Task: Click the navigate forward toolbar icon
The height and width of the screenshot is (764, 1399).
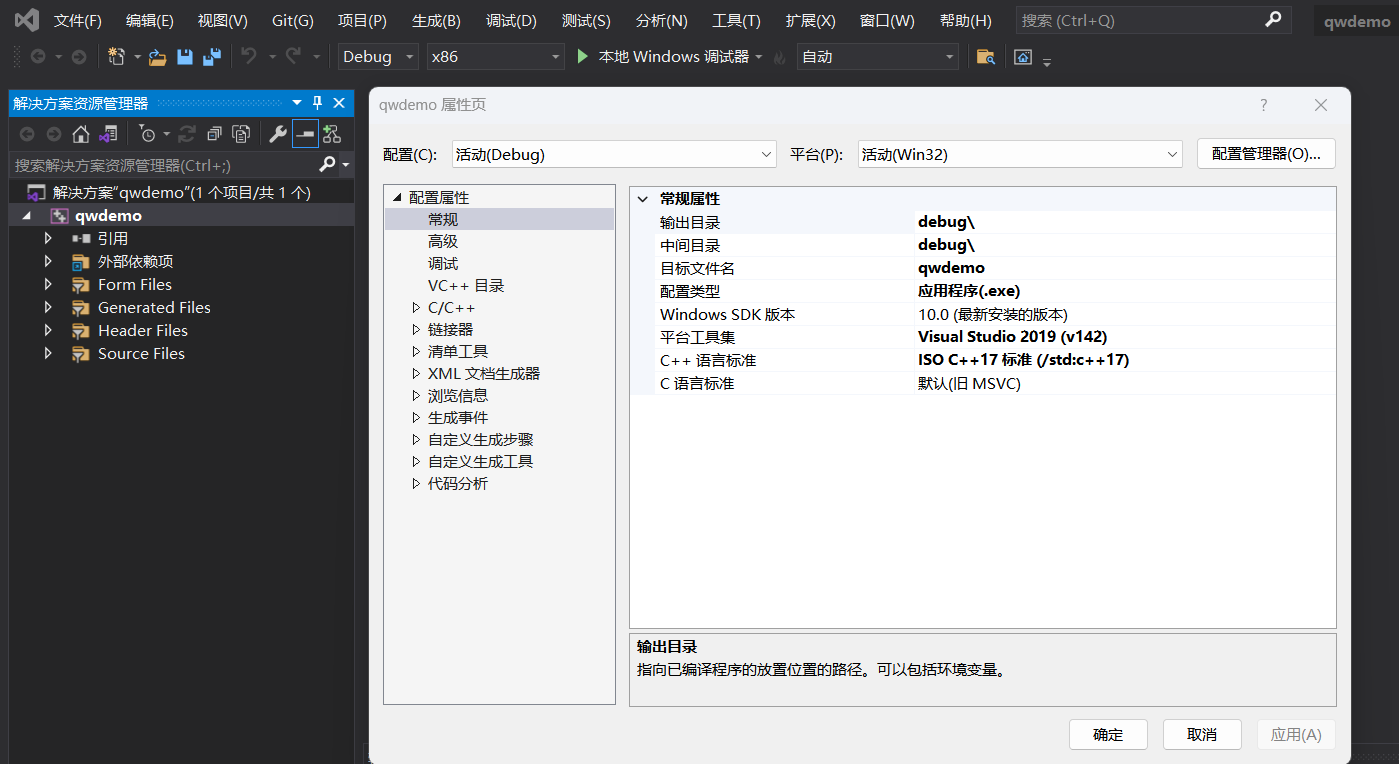Action: tap(79, 57)
